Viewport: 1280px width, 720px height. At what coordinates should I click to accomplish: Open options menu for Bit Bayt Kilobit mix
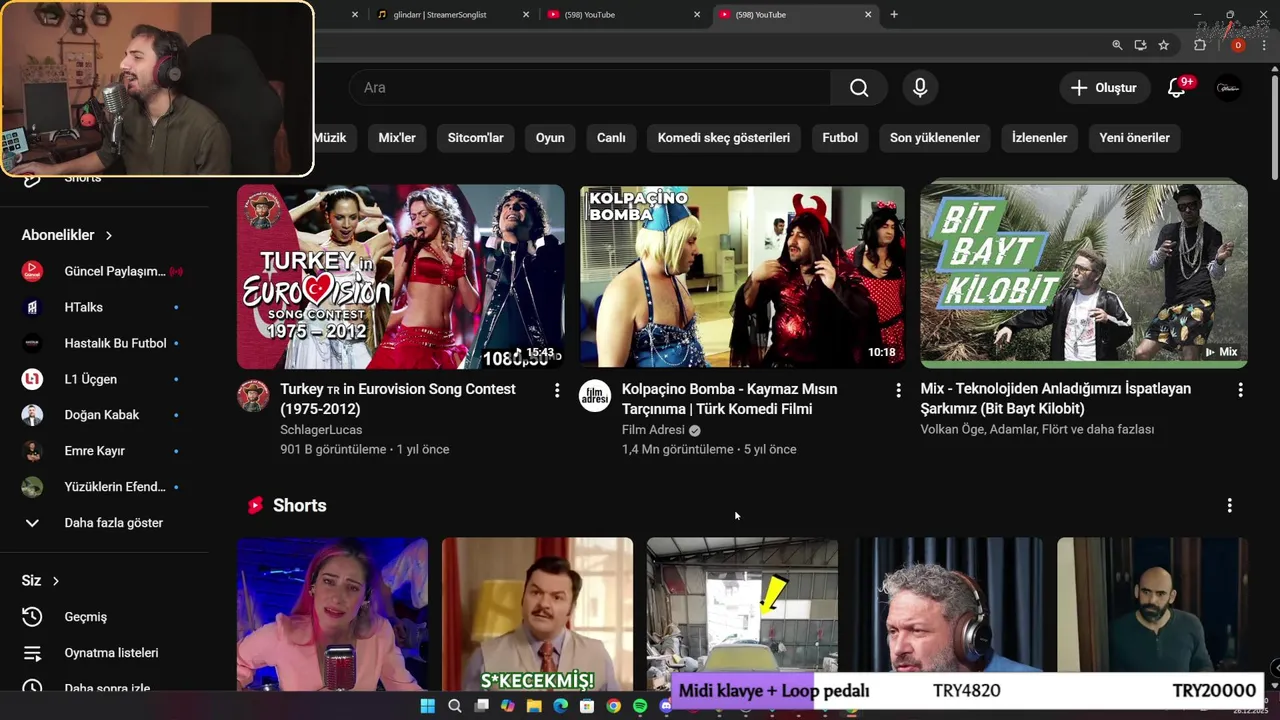tap(1240, 391)
